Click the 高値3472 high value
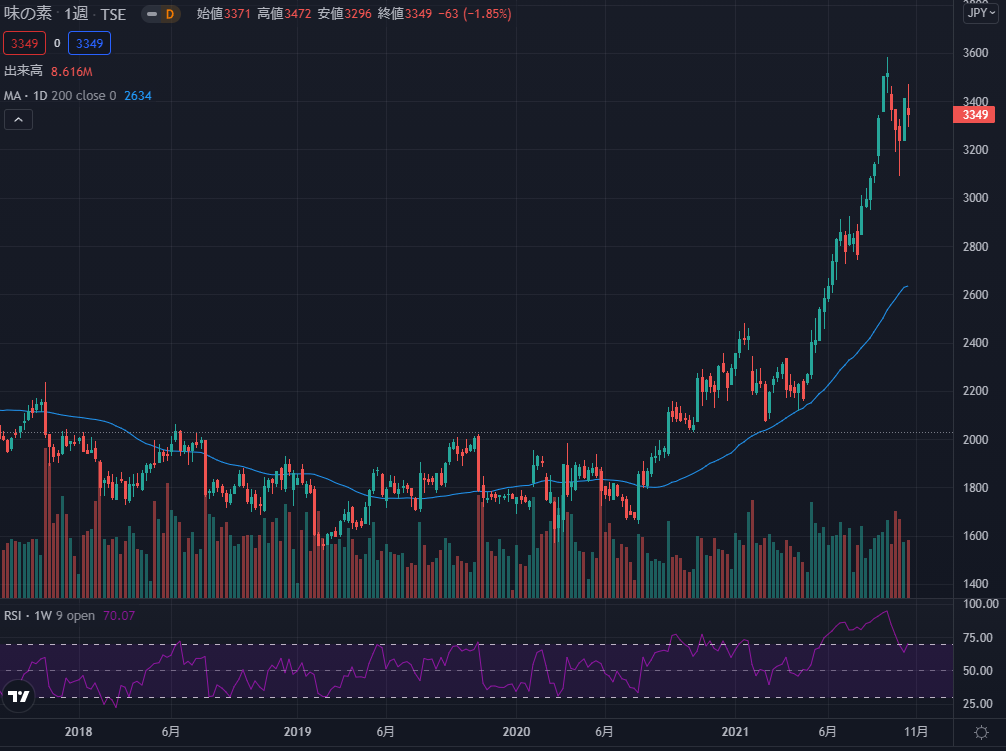The image size is (1006, 751). (x=284, y=13)
